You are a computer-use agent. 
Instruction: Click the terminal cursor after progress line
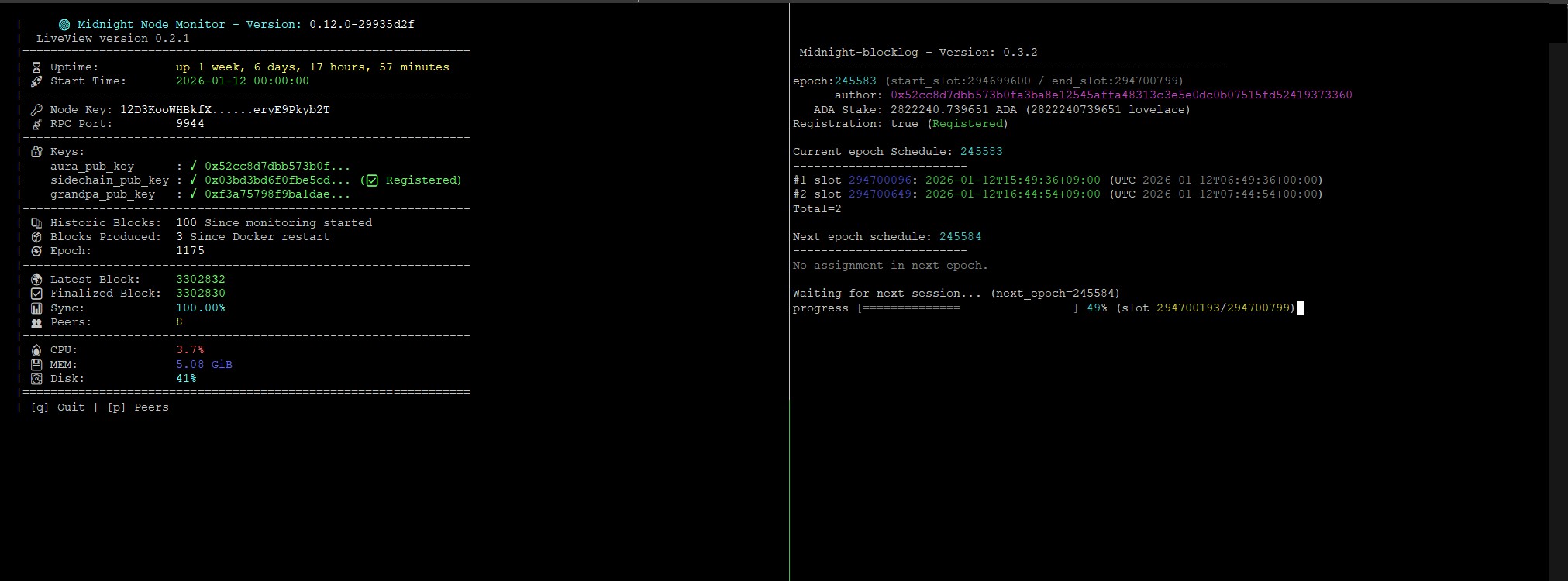[1300, 308]
